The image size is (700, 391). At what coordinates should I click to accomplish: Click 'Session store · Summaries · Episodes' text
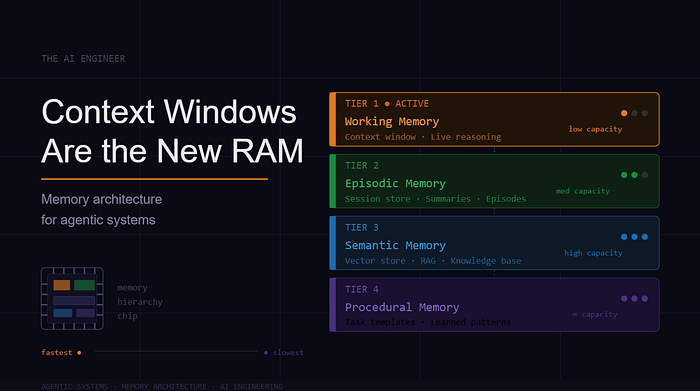[x=435, y=199]
